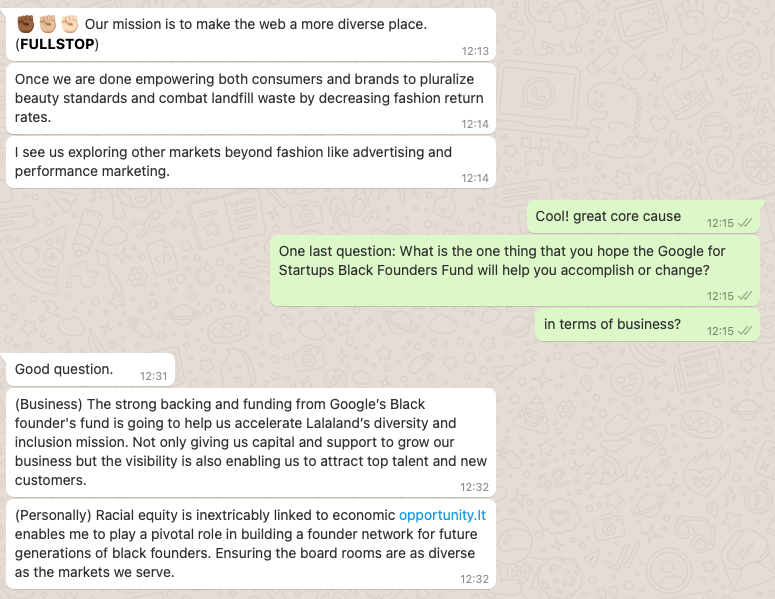Click the "in terms of business?" text
Screen dimensions: 775x599
point(612,324)
